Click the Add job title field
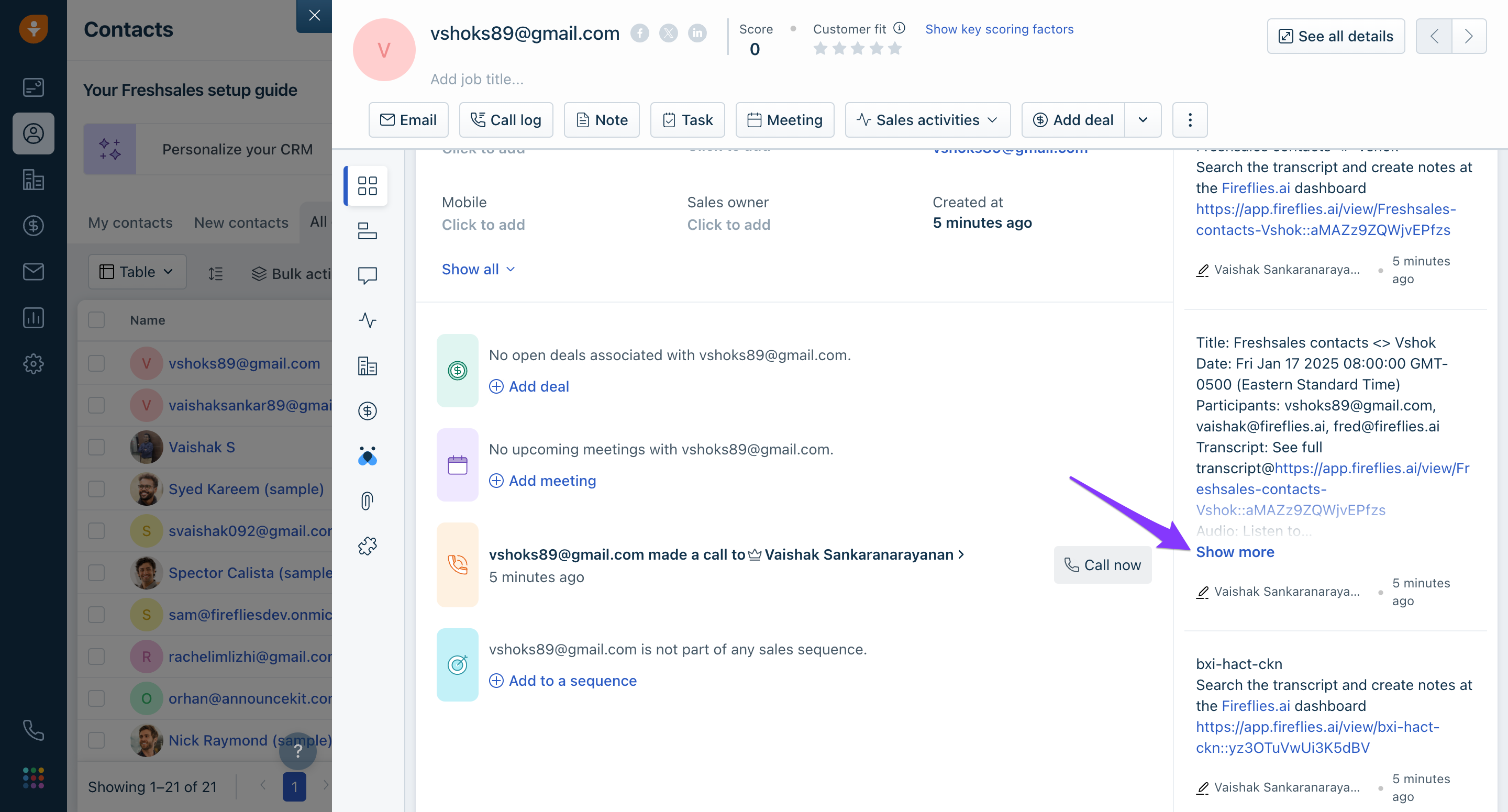Image resolution: width=1508 pixels, height=812 pixels. coord(476,79)
